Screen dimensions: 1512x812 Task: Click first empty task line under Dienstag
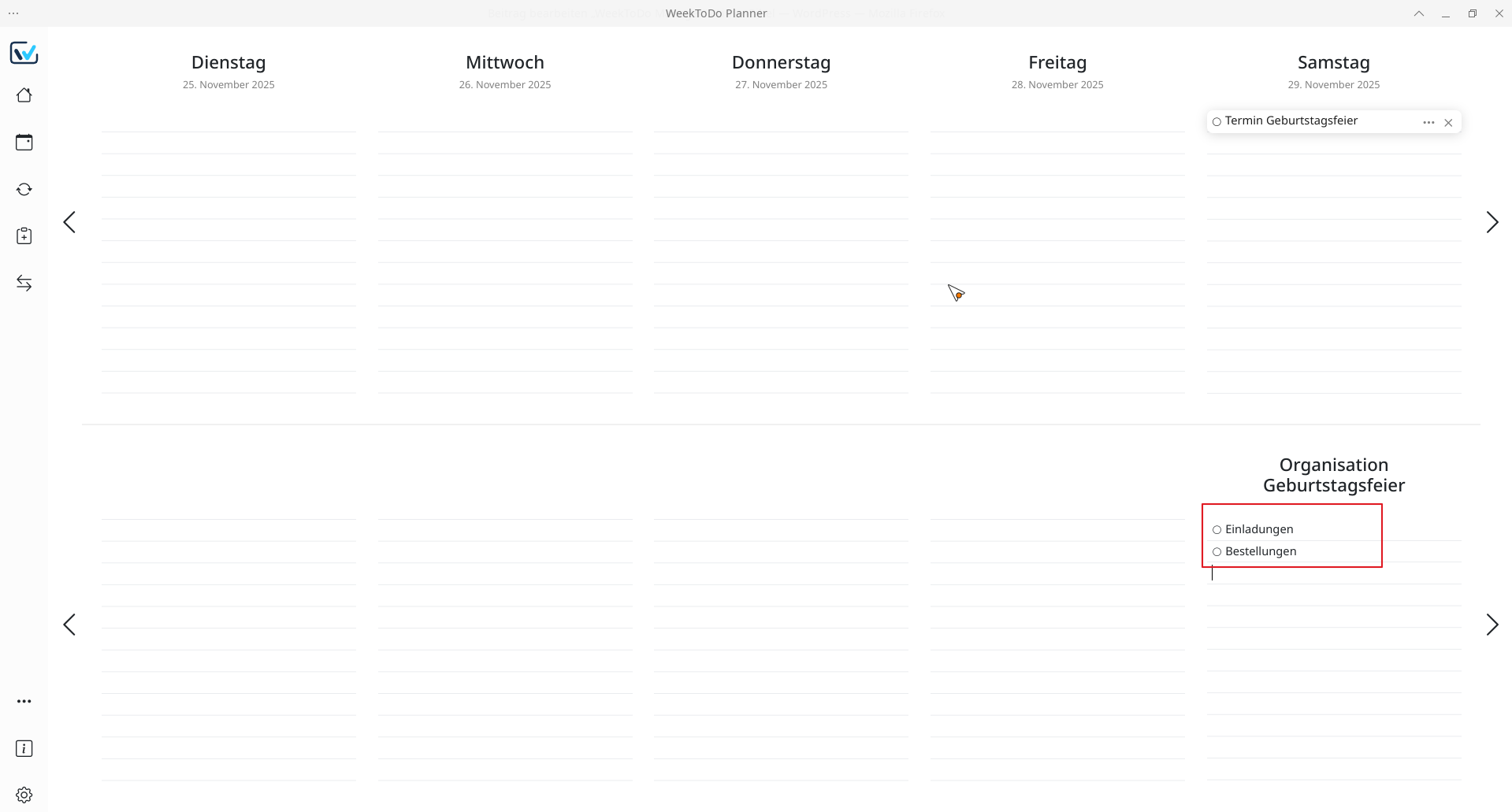pos(228,121)
